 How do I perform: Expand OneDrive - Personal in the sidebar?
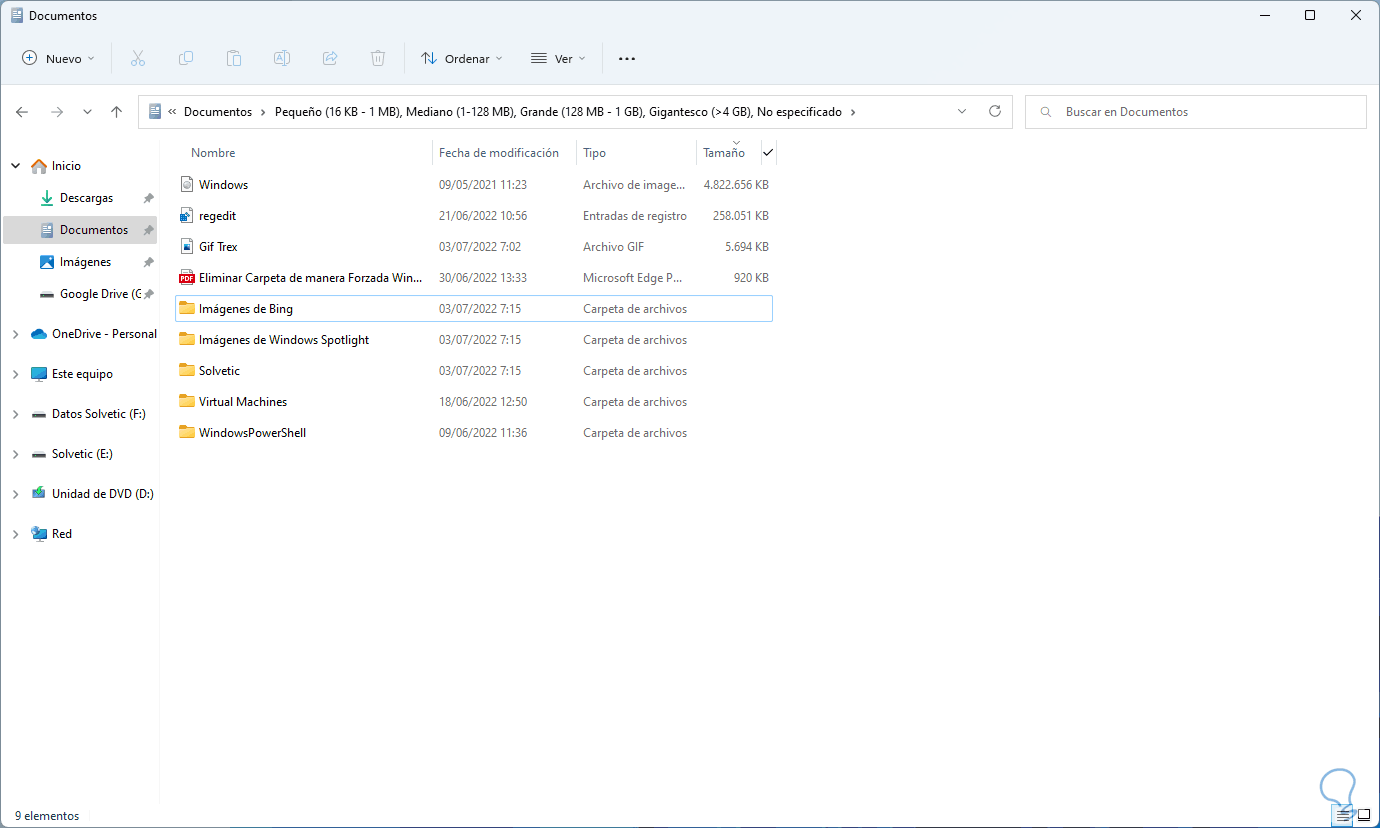tap(15, 334)
